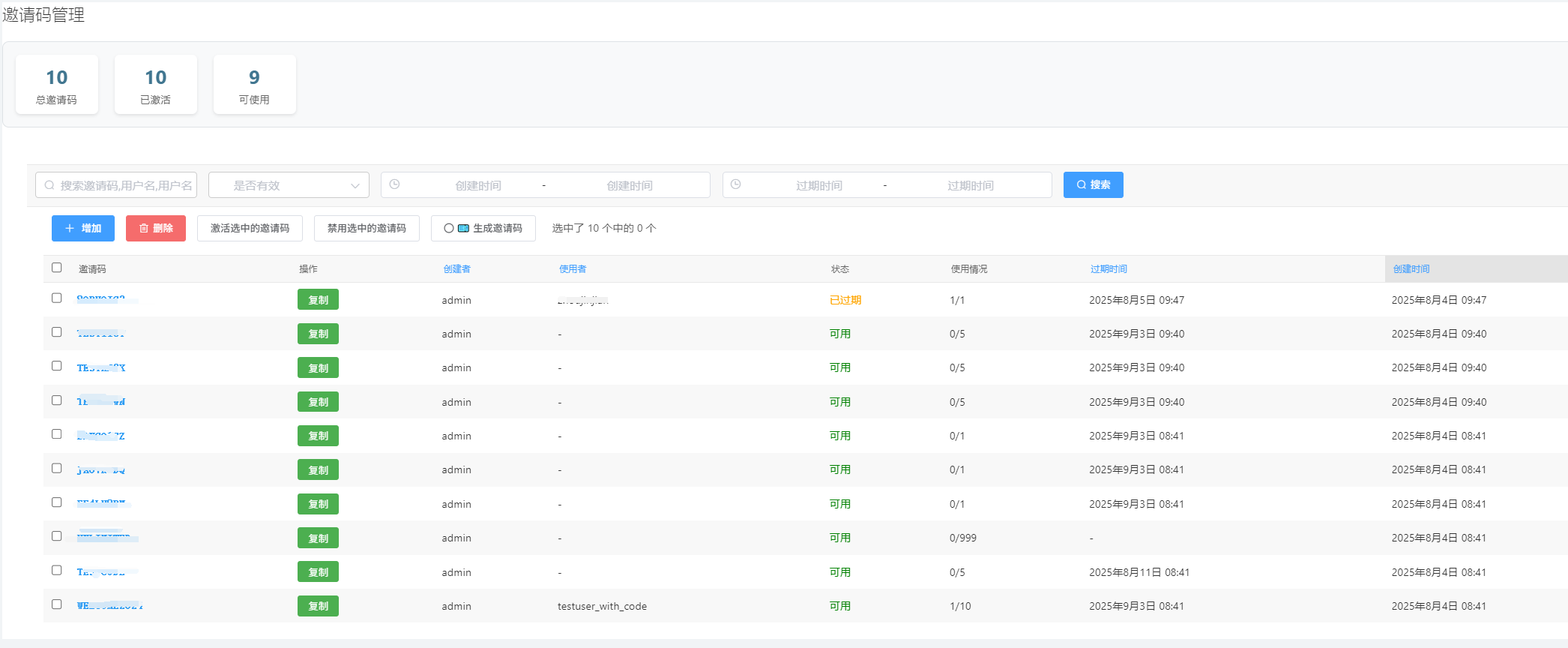Click 禁用选中的邀请码 button

tap(367, 228)
